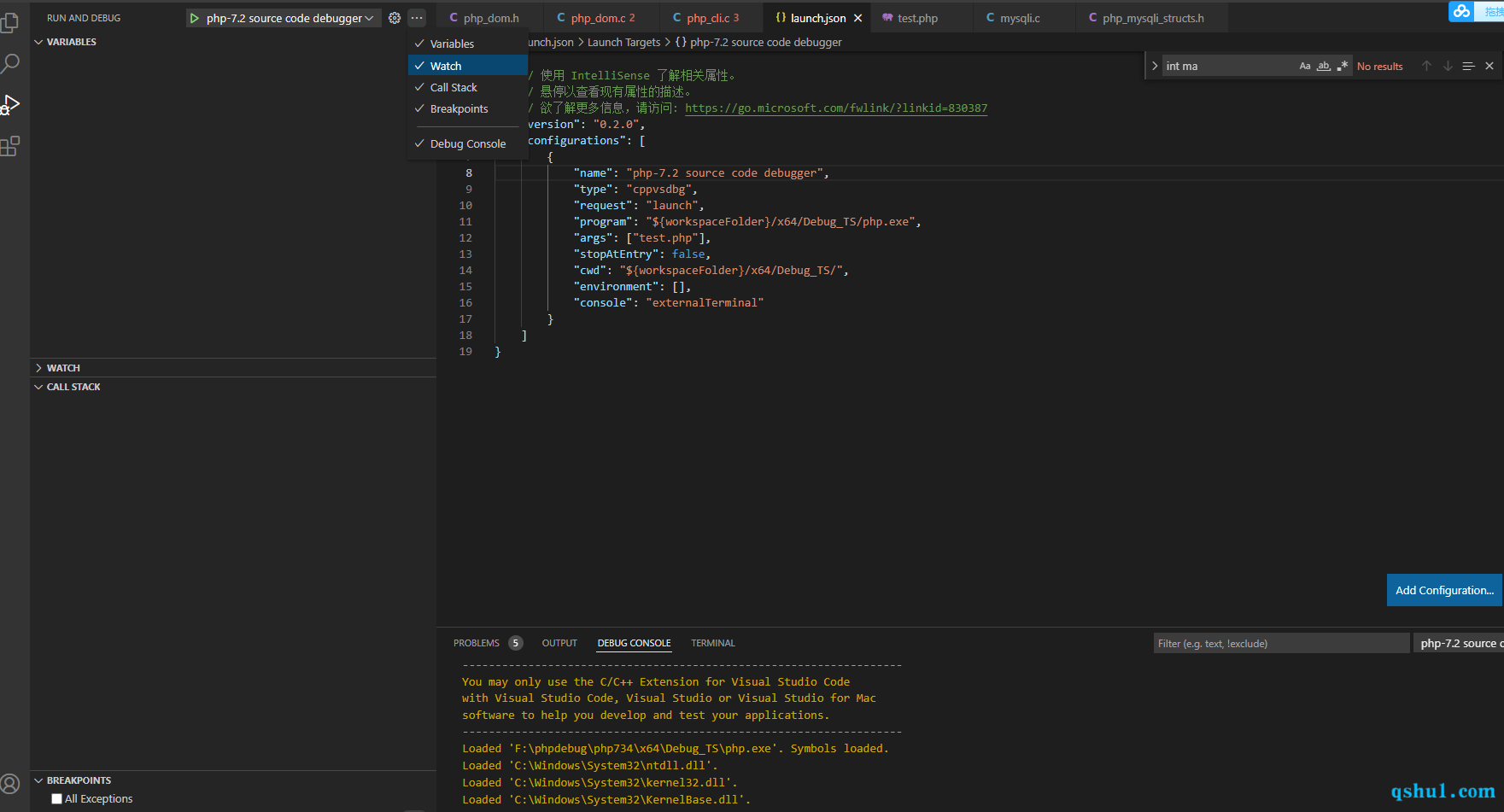Toggle the Debug Console menu entry
Viewport: 1504px width, 812px height.
468,143
